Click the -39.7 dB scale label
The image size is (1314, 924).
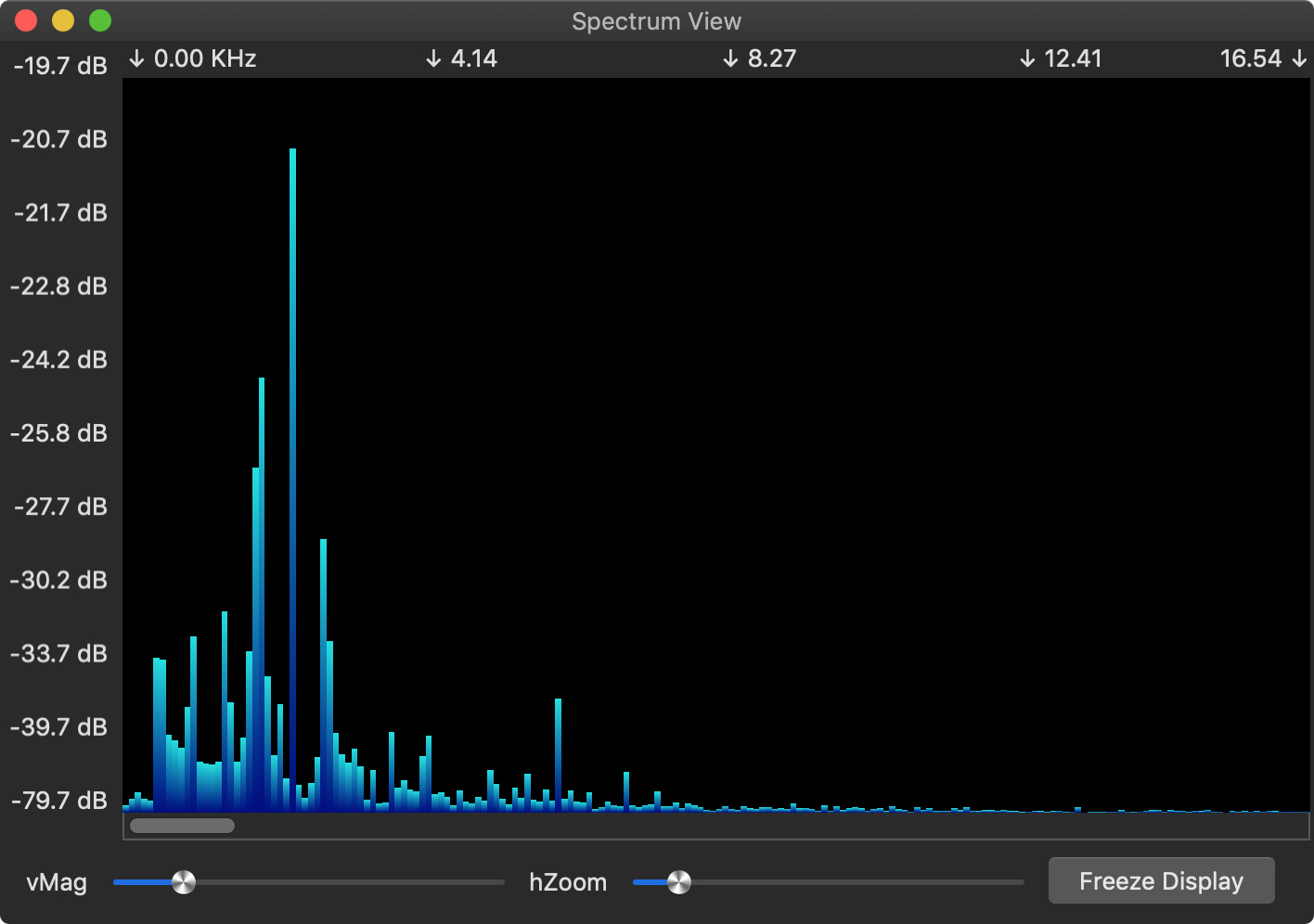coord(58,726)
